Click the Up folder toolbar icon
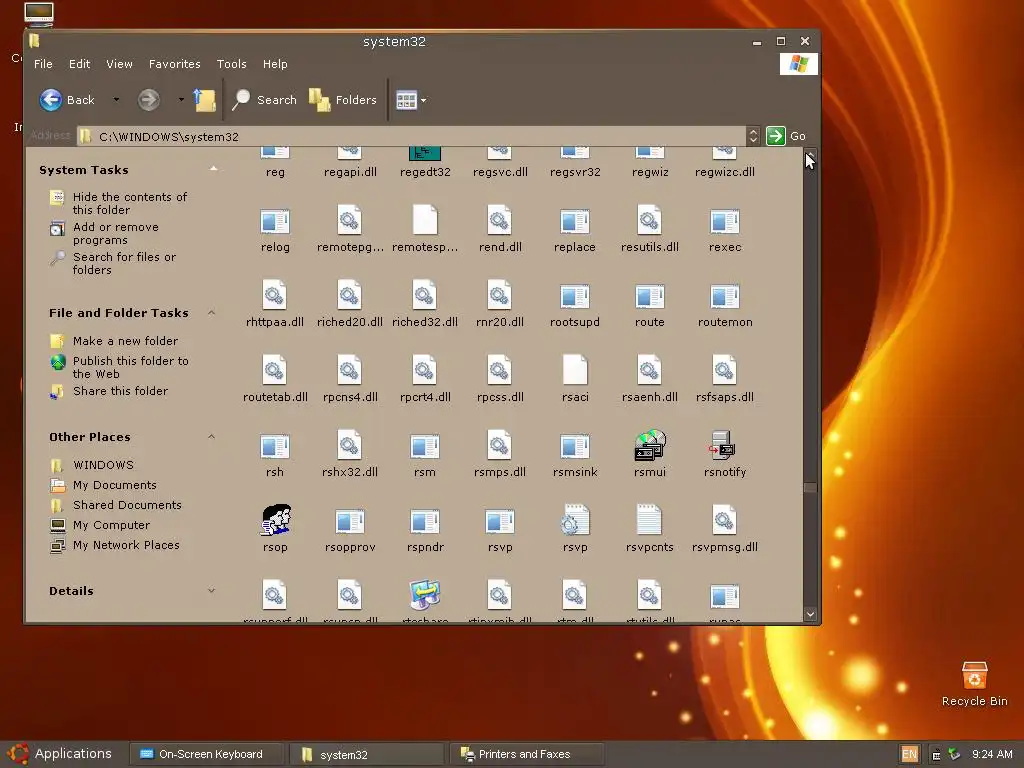This screenshot has width=1024, height=768. point(205,100)
